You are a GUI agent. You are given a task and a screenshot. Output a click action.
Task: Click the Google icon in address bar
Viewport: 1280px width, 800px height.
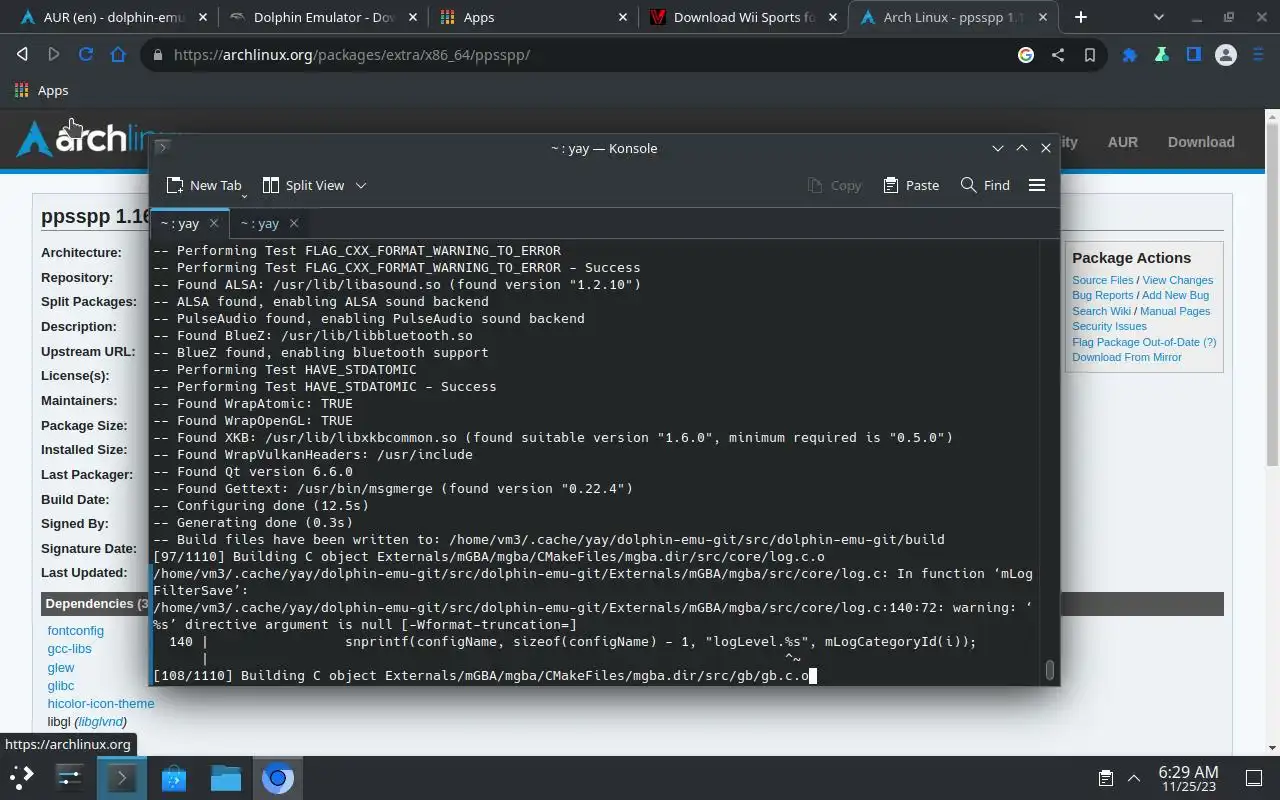[x=1026, y=55]
